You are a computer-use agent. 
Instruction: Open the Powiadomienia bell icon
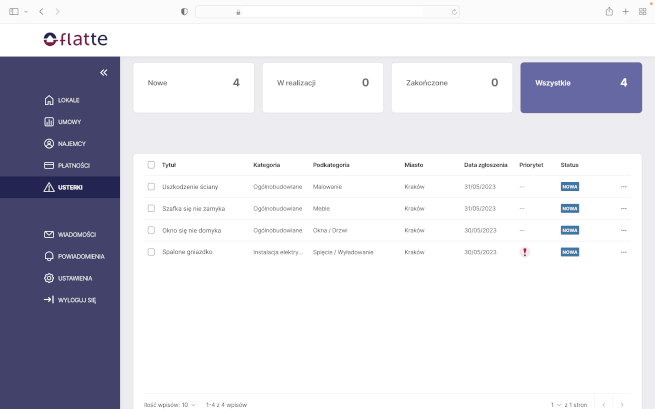coord(49,256)
